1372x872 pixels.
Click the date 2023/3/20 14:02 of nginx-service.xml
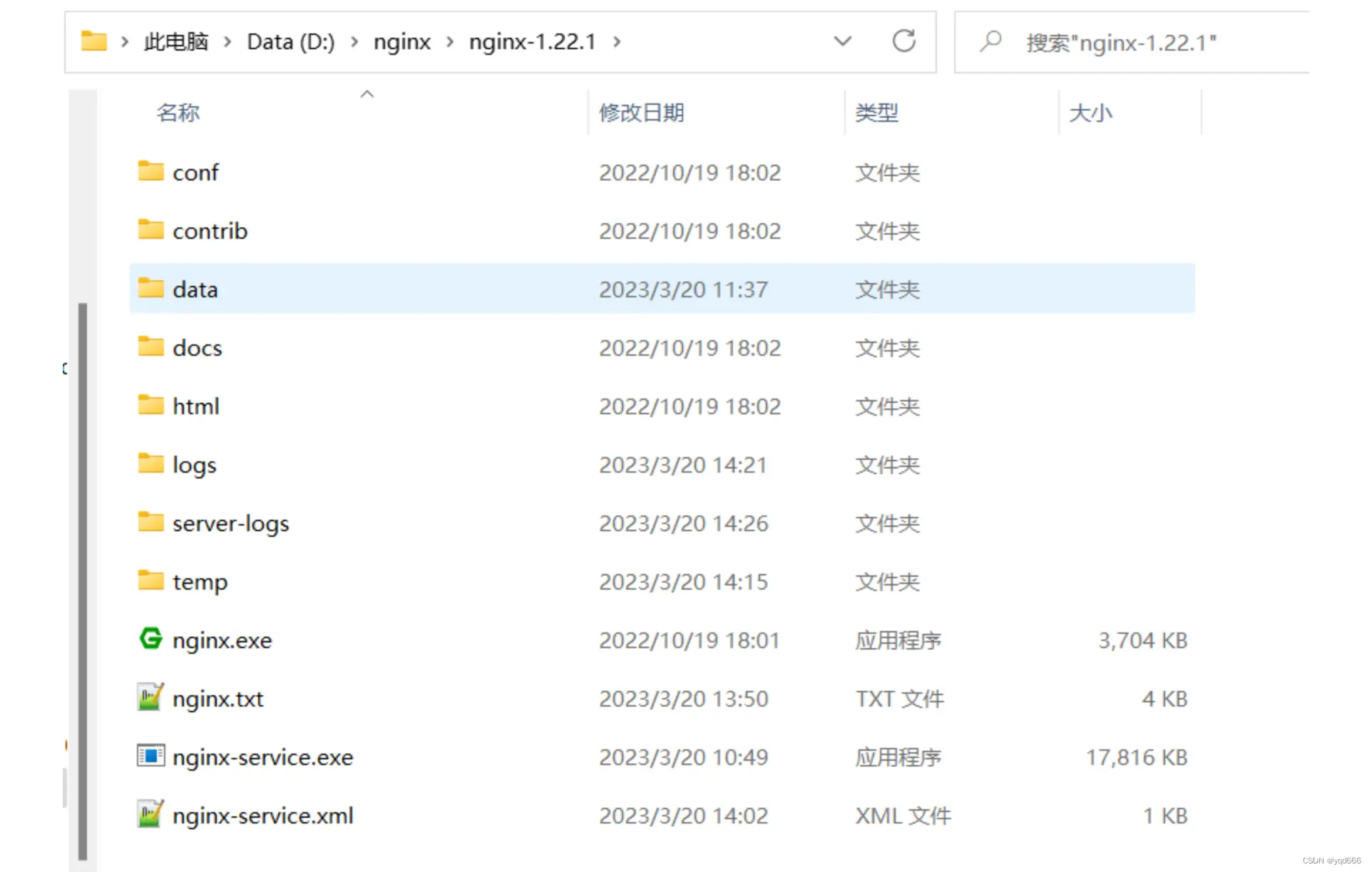click(683, 816)
